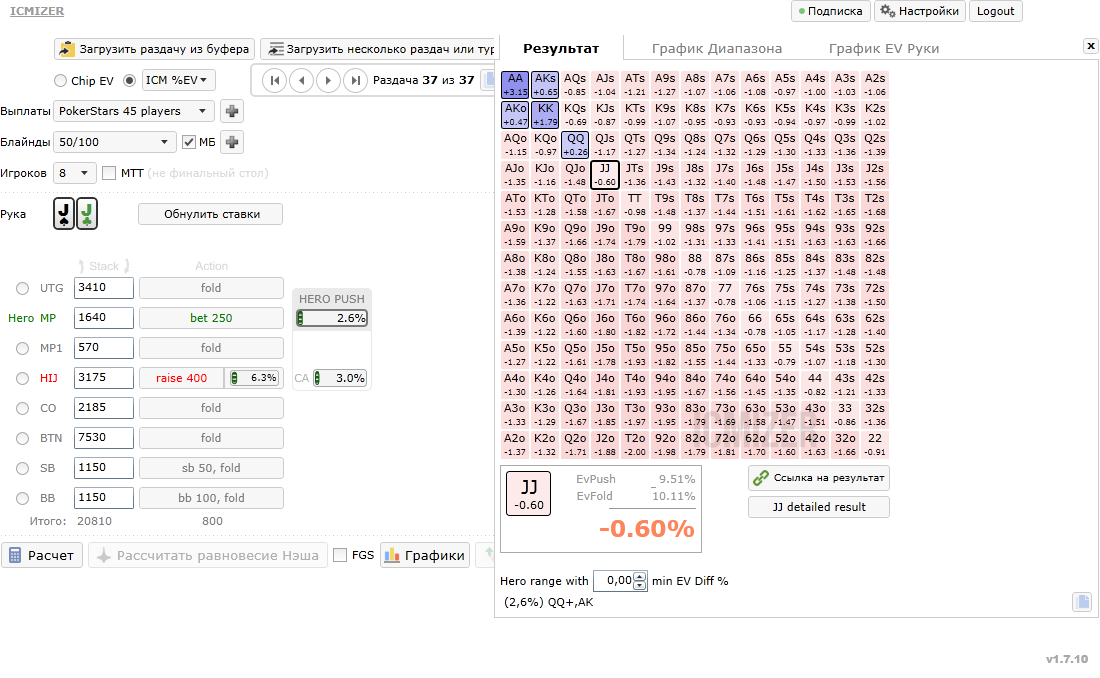Go to next hand icon
The height and width of the screenshot is (678, 1100).
click(328, 81)
